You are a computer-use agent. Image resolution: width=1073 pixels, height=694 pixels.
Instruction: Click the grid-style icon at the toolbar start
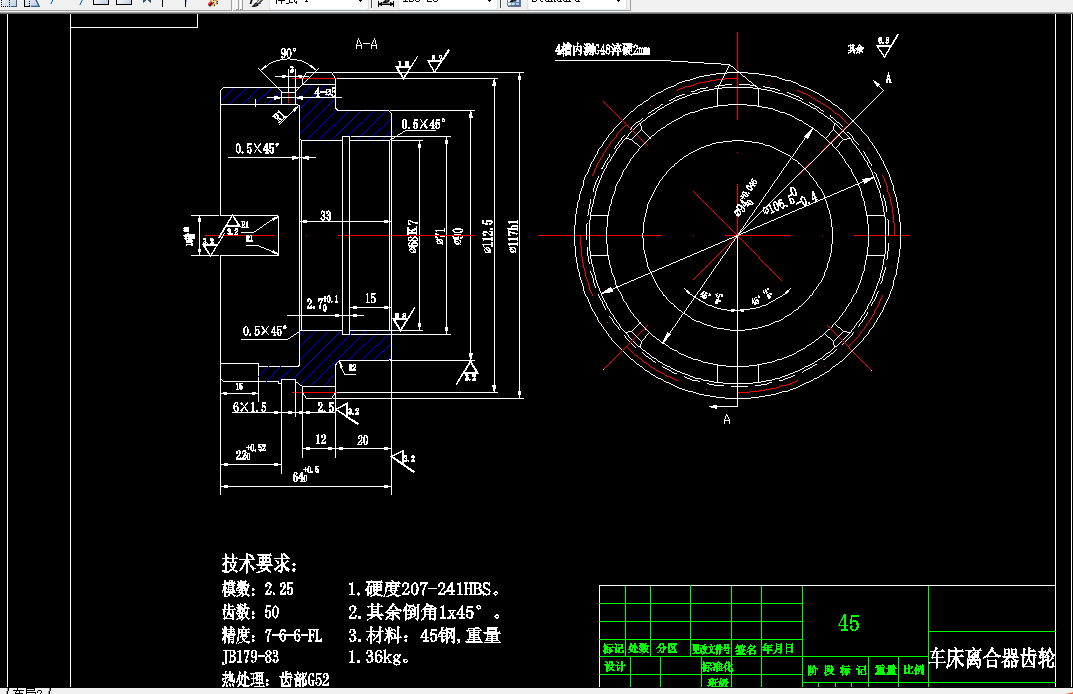tap(8, 3)
